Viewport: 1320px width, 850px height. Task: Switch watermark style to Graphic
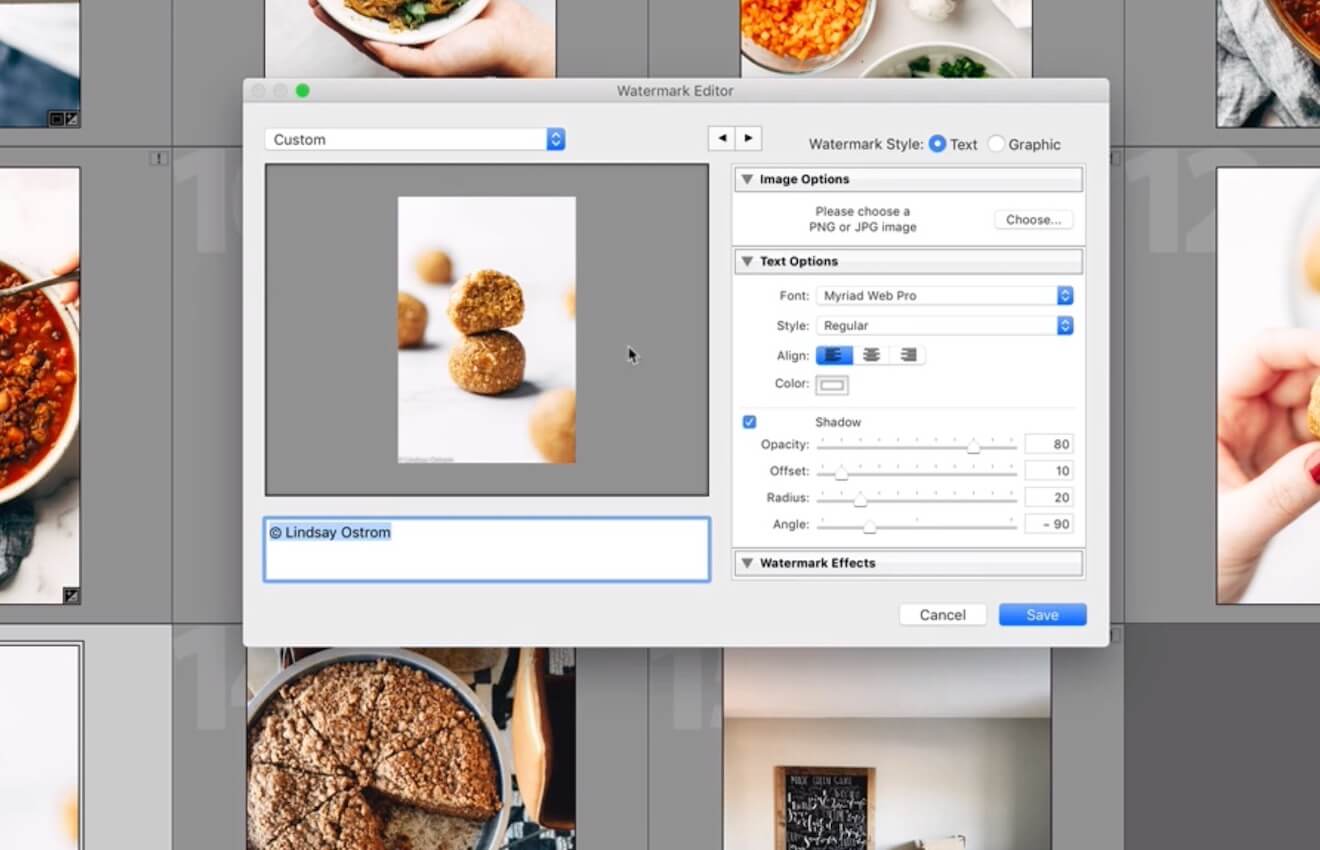pos(996,144)
